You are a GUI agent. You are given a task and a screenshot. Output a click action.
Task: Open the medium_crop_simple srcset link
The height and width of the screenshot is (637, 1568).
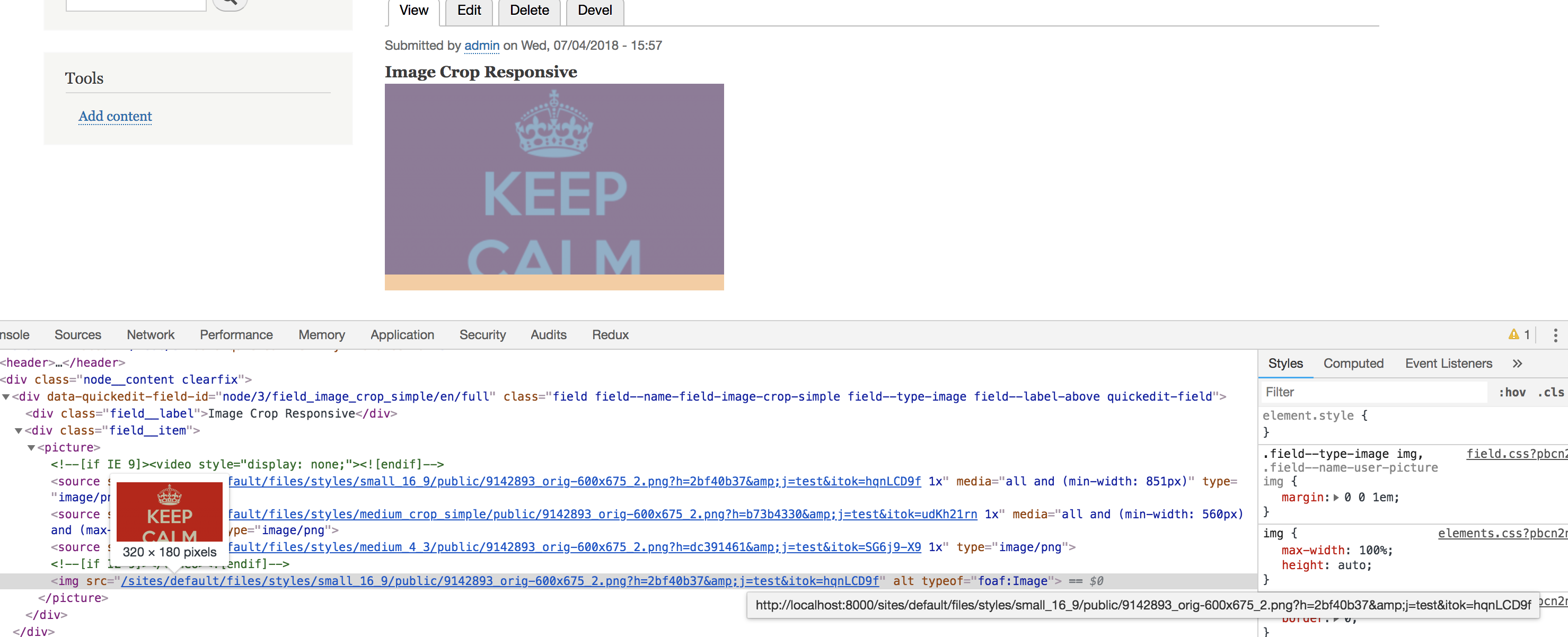click(x=602, y=514)
